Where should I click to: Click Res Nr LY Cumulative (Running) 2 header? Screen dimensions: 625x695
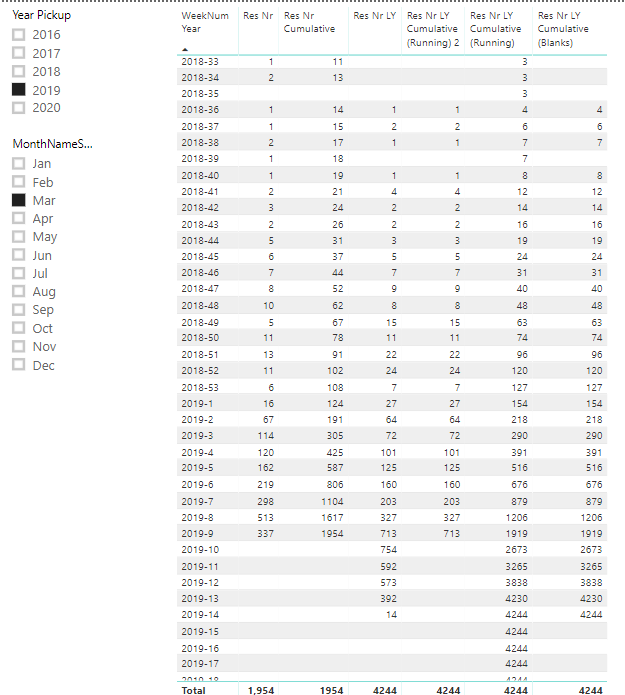tap(433, 29)
